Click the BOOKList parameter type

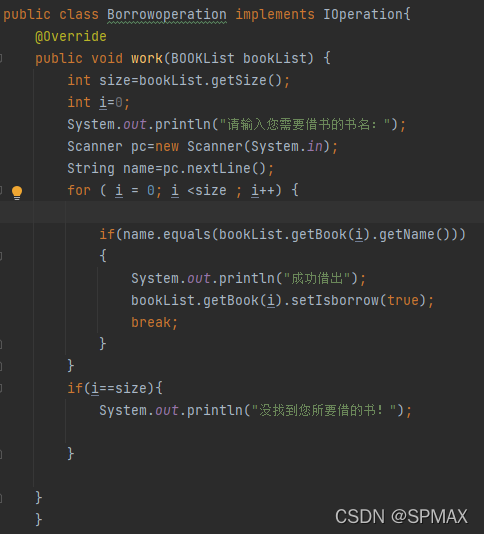tap(203, 59)
